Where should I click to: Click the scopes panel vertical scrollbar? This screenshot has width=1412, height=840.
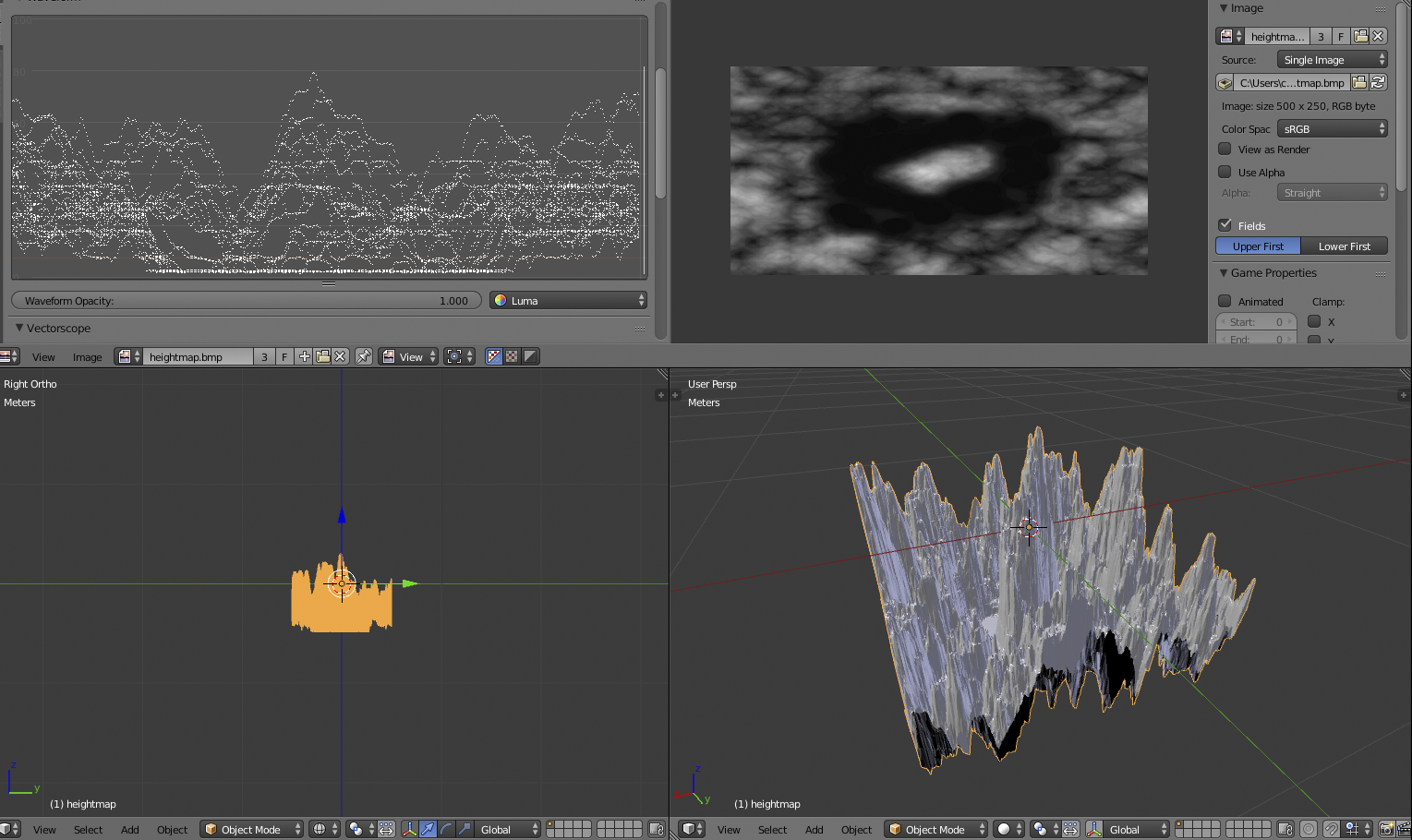point(660,134)
